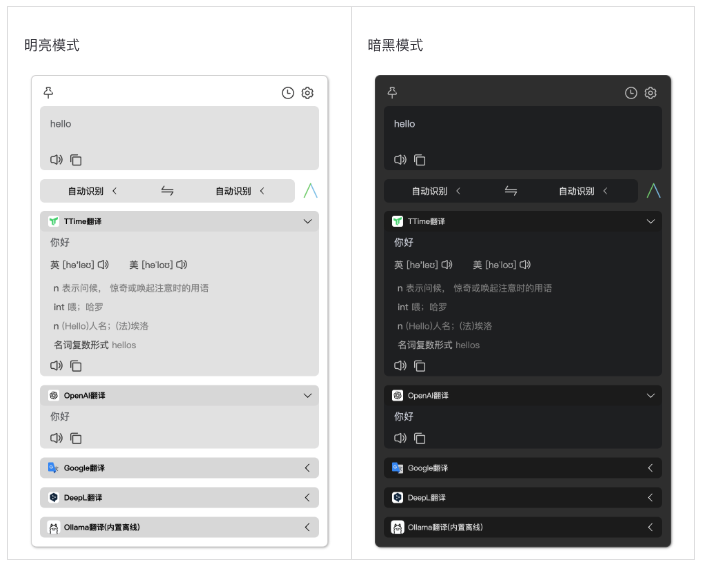Viewport: 707px width, 566px height.
Task: Play audio of 'hello' input in dark mode
Action: [x=400, y=160]
